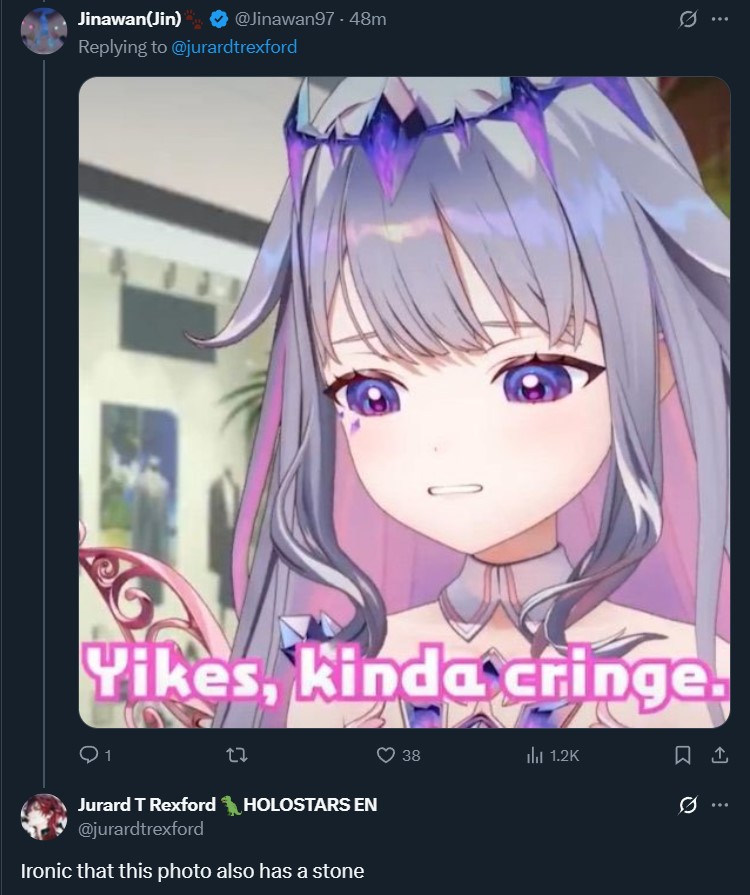The width and height of the screenshot is (750, 895).
Task: Share Jinawan's tweet via share icon
Action: click(x=720, y=755)
